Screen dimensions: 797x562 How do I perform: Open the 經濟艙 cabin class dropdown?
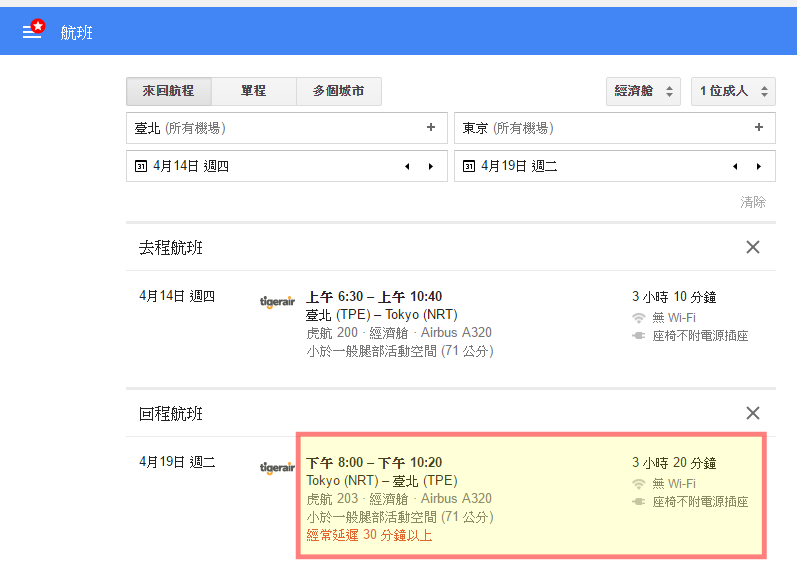643,91
